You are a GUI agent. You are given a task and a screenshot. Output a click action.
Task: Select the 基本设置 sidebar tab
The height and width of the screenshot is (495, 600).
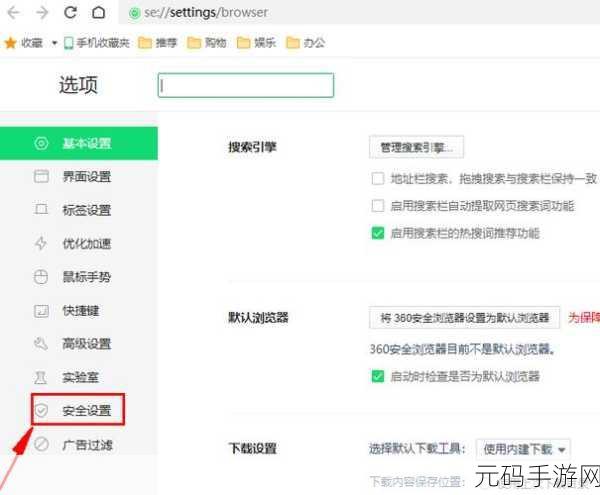coord(79,143)
